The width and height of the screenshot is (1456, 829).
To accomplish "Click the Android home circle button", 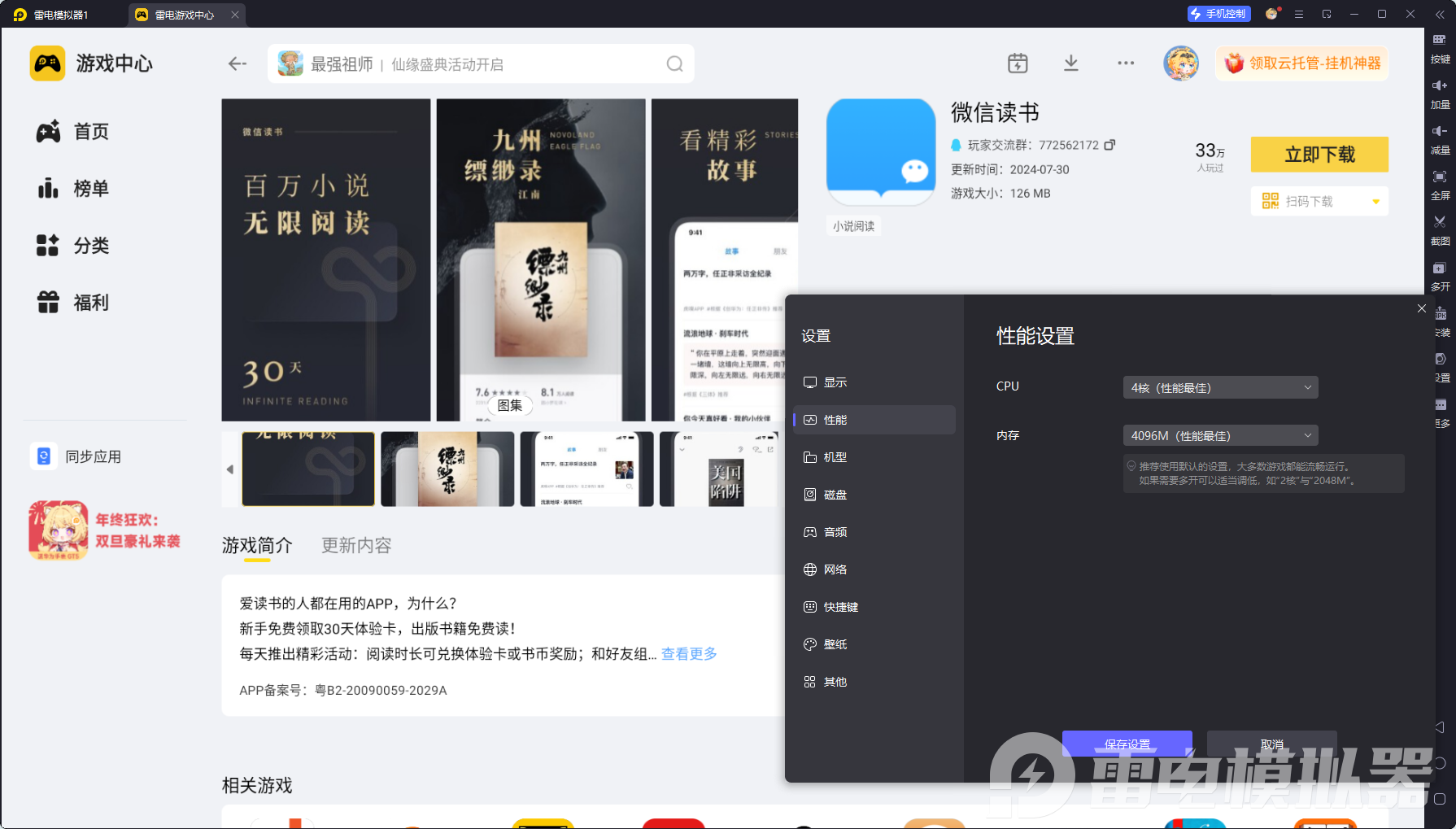I will 1440,763.
